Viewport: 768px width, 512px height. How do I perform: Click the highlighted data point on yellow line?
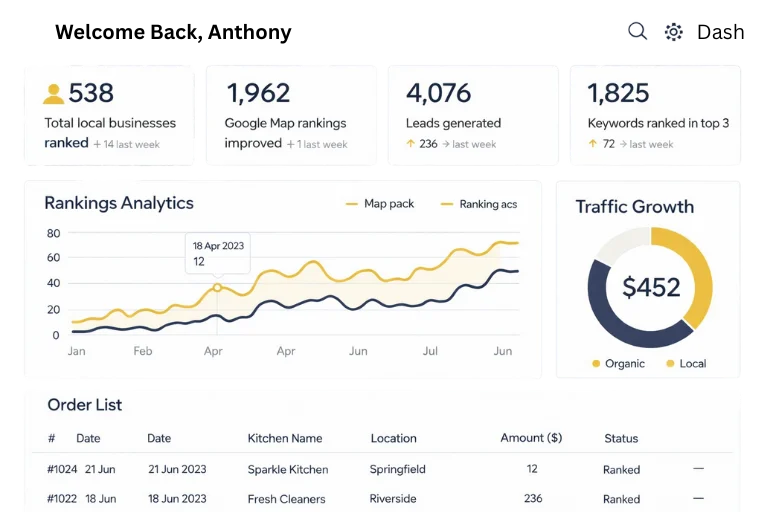217,288
